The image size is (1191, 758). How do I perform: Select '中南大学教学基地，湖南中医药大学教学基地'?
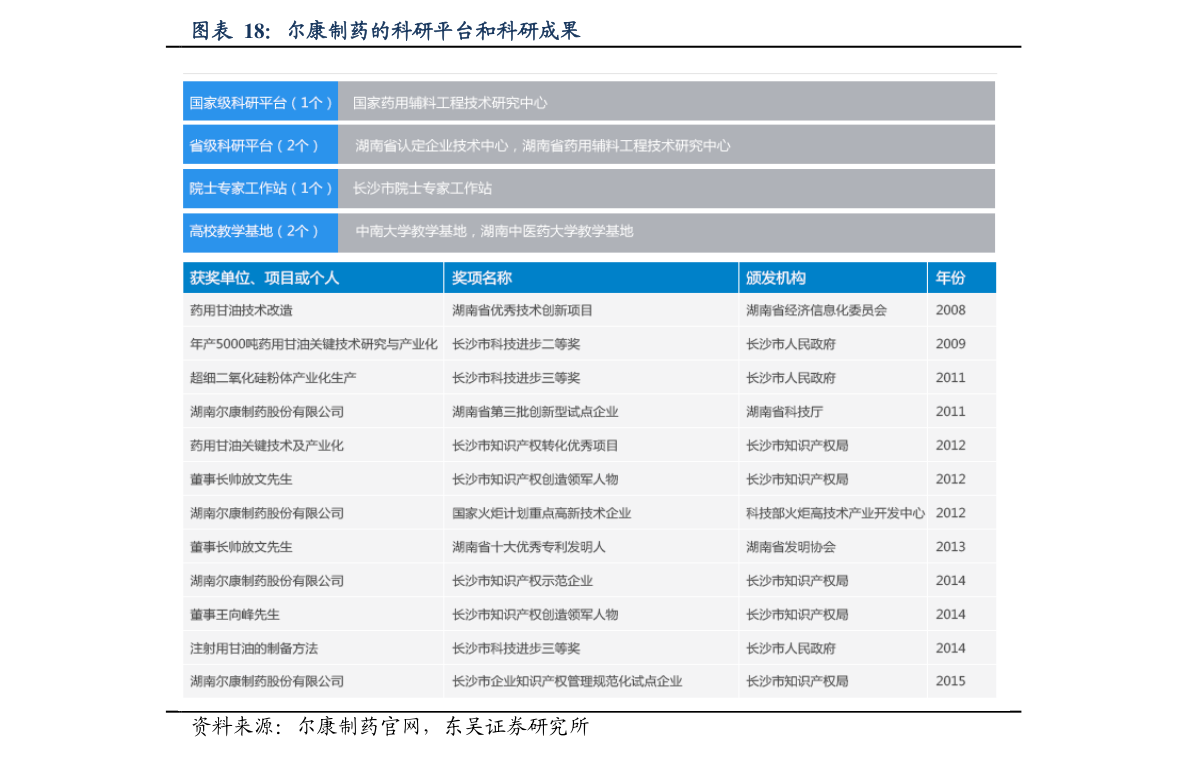coord(494,231)
